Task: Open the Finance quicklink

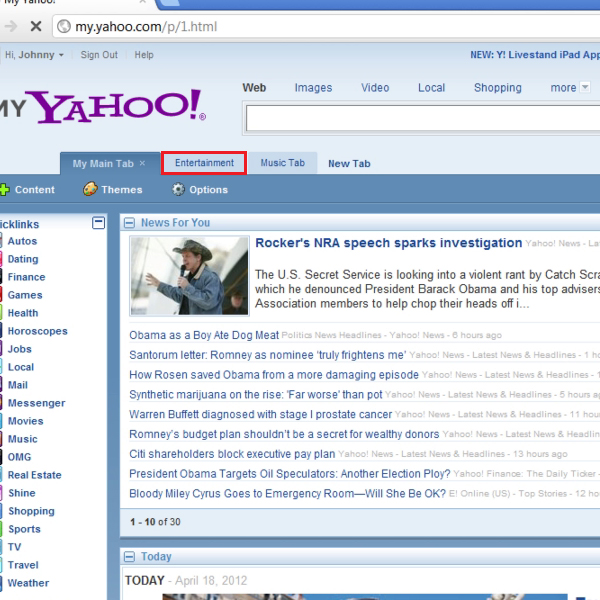Action: 26,277
